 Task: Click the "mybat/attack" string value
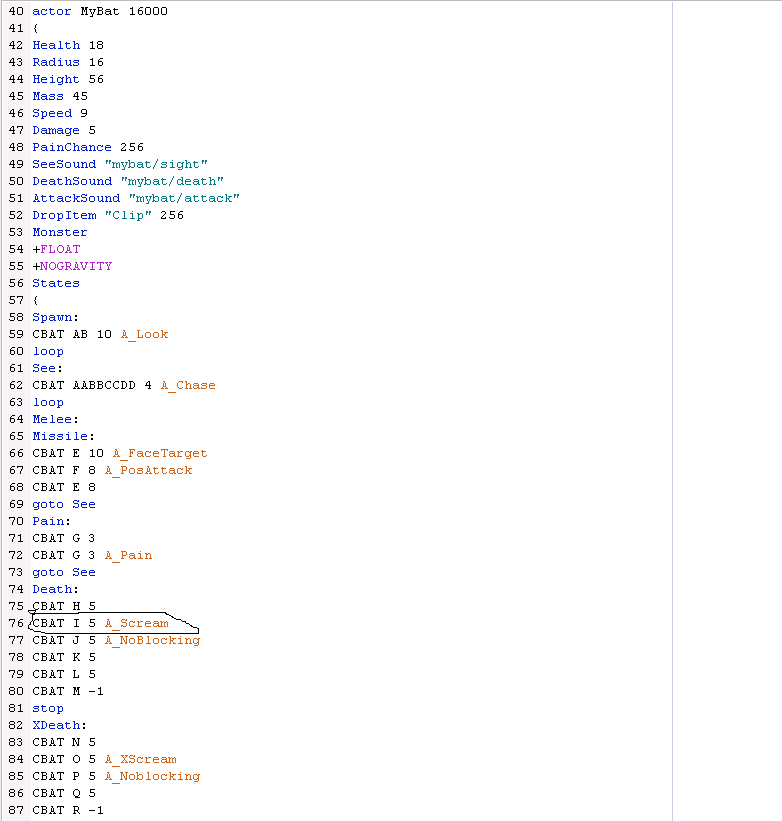tap(184, 198)
